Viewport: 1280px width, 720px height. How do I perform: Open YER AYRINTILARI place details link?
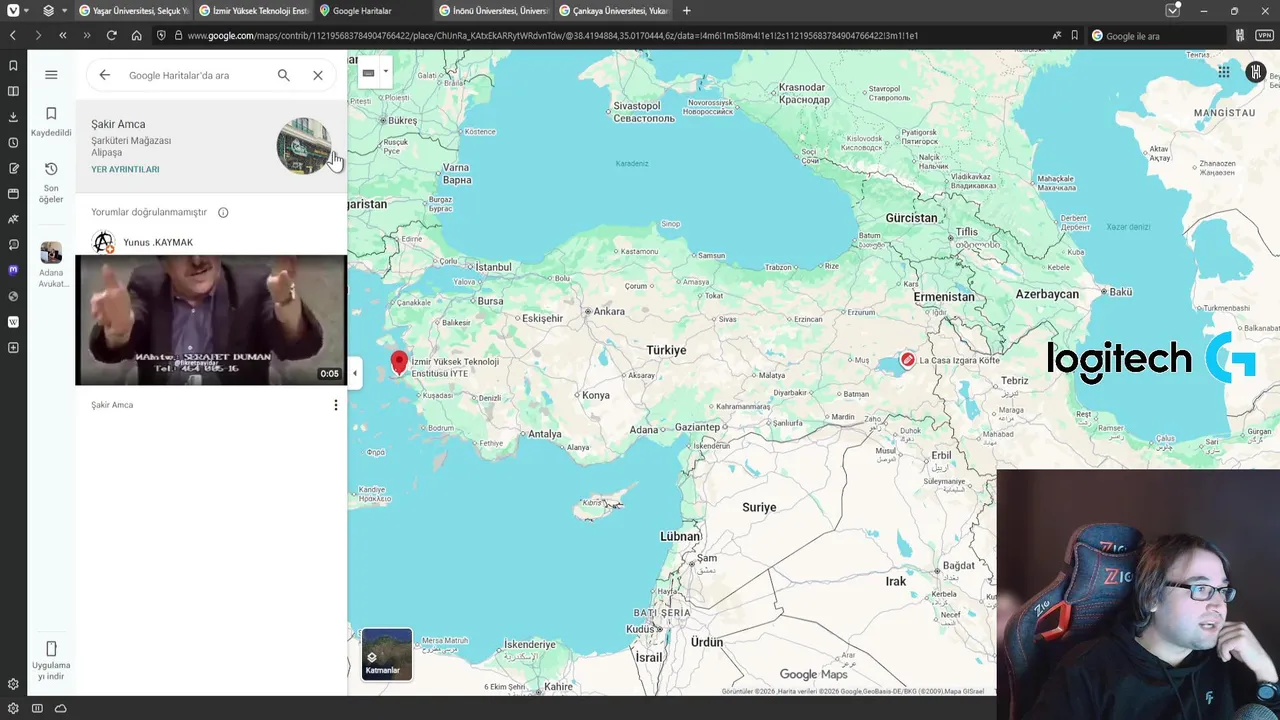[125, 169]
